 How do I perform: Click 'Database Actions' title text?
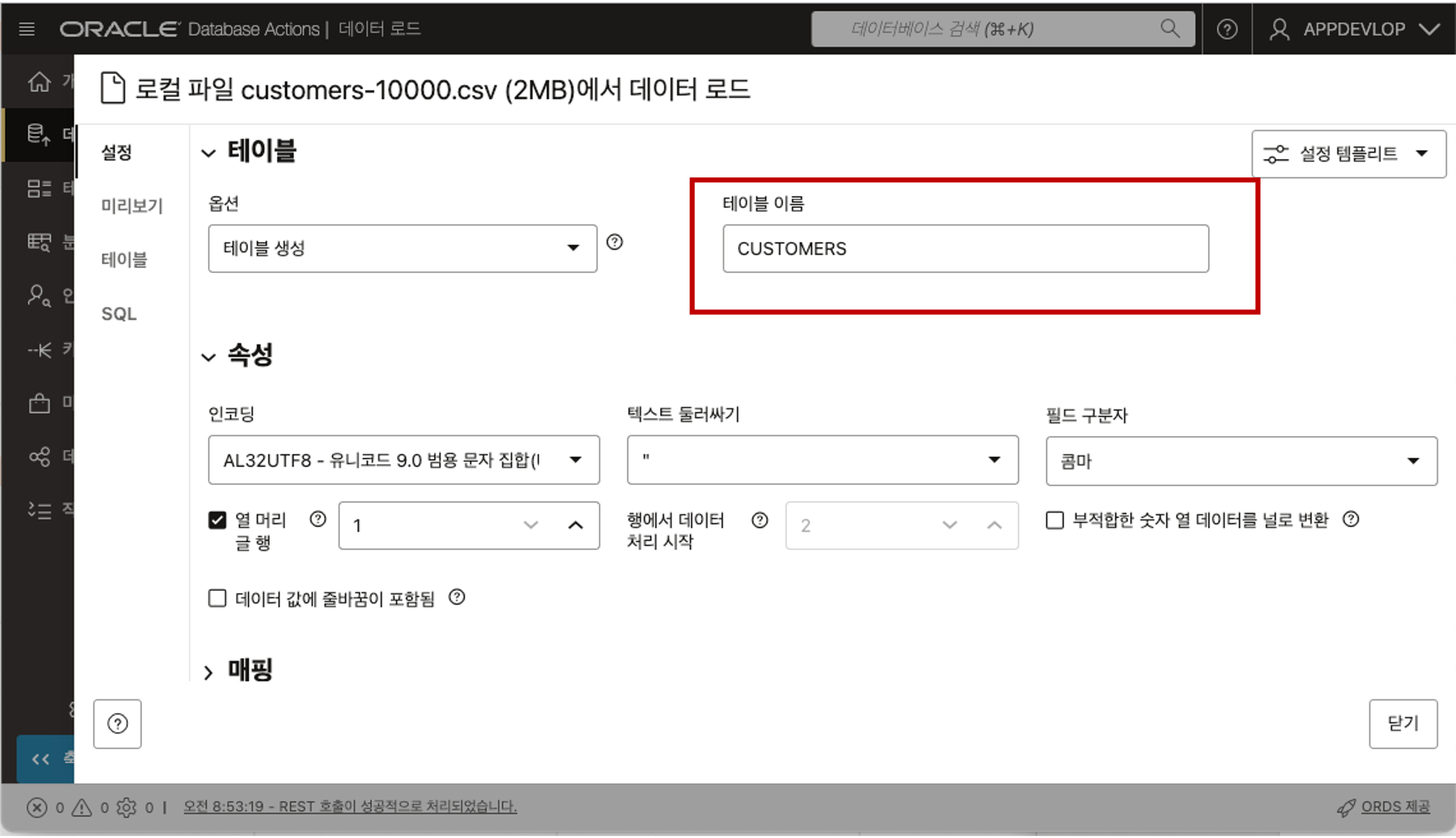coord(253,29)
